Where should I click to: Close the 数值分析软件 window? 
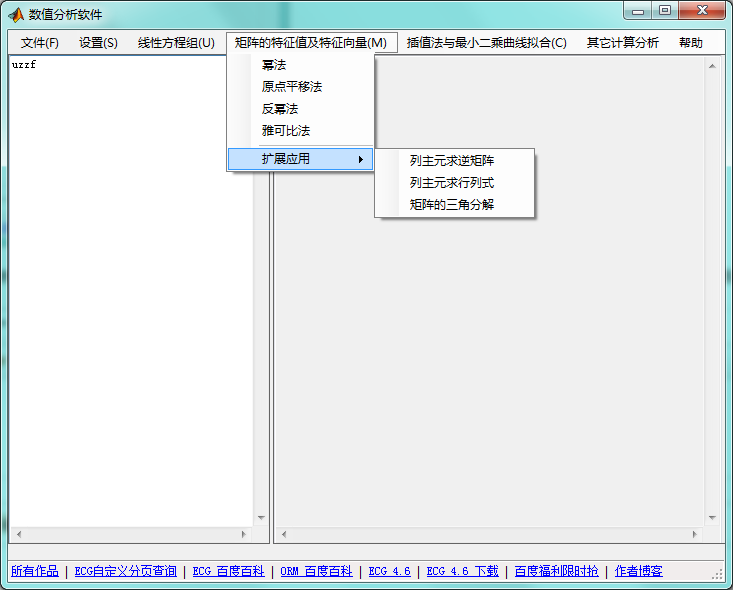[702, 10]
